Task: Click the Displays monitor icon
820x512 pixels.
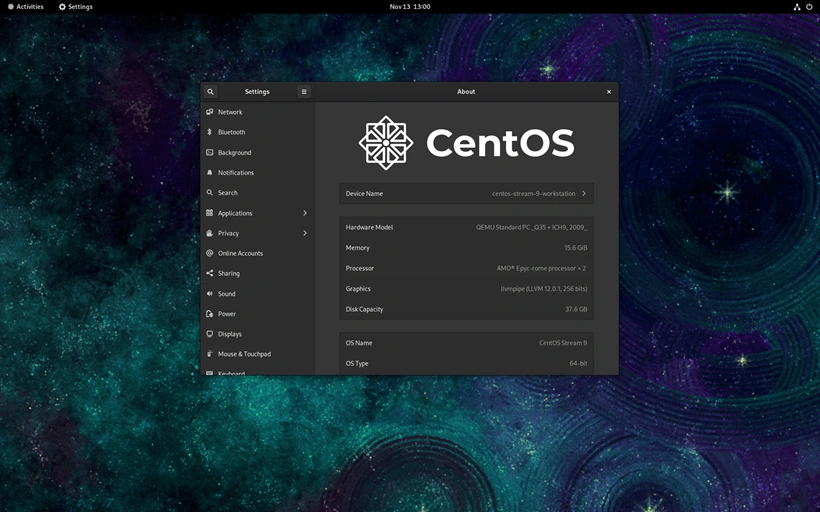Action: 209,334
